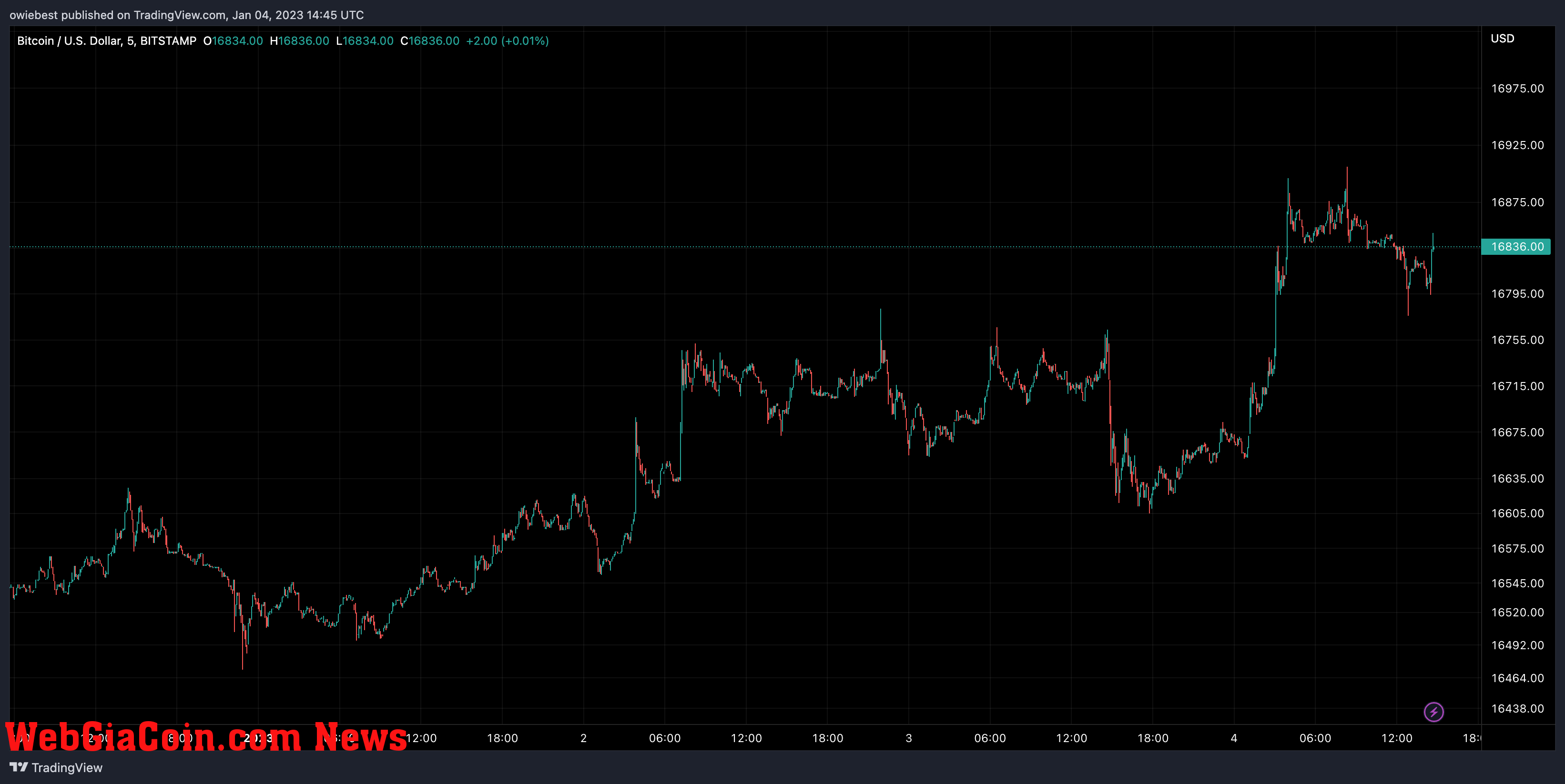Viewport: 1565px width, 784px height.
Task: Click the +2.00 (+0.01%) change value
Action: point(507,40)
